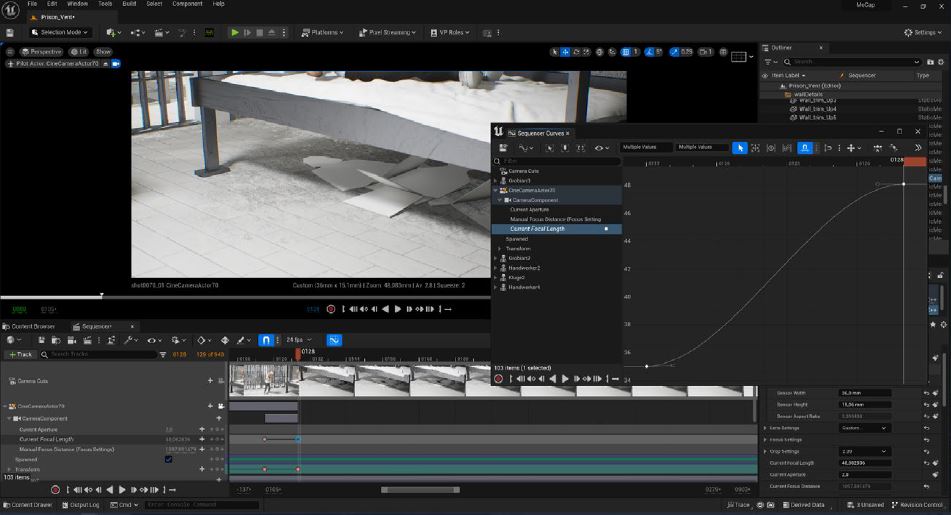Open the eye view options in Curves toolbar

tap(600, 148)
